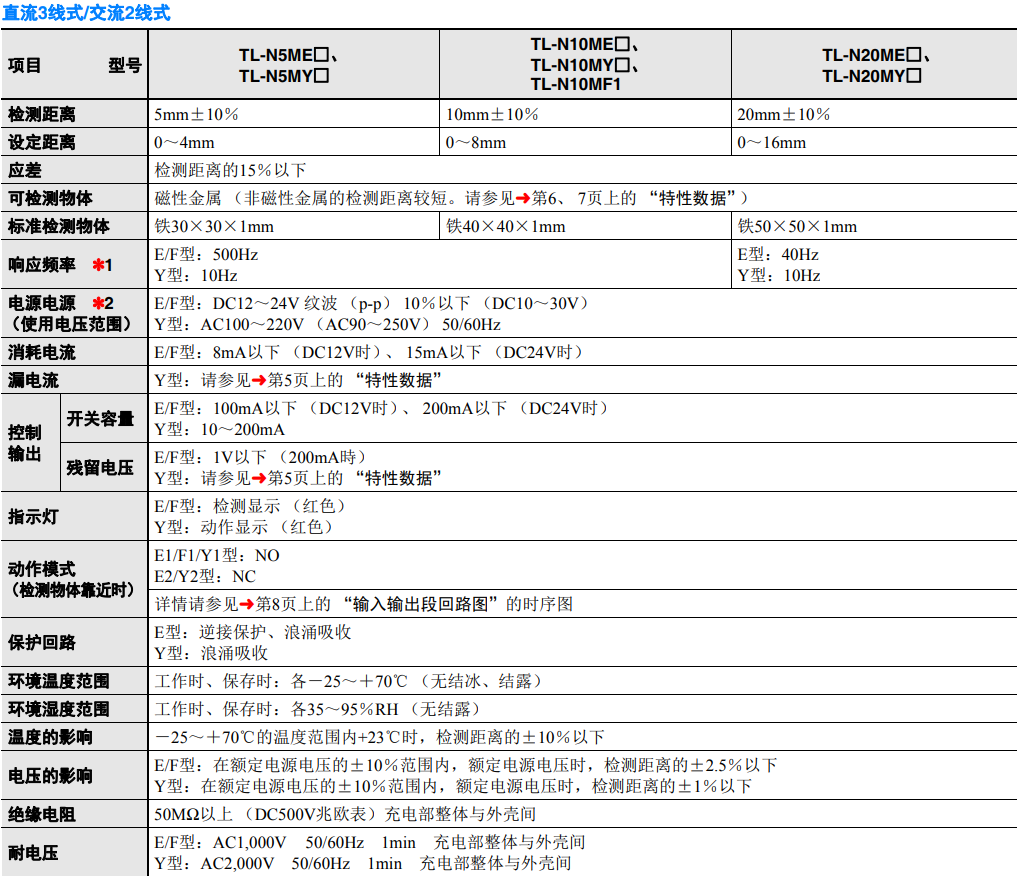1017x876 pixels.
Task: Click the 消耗电流 row label
Action: coord(42,353)
